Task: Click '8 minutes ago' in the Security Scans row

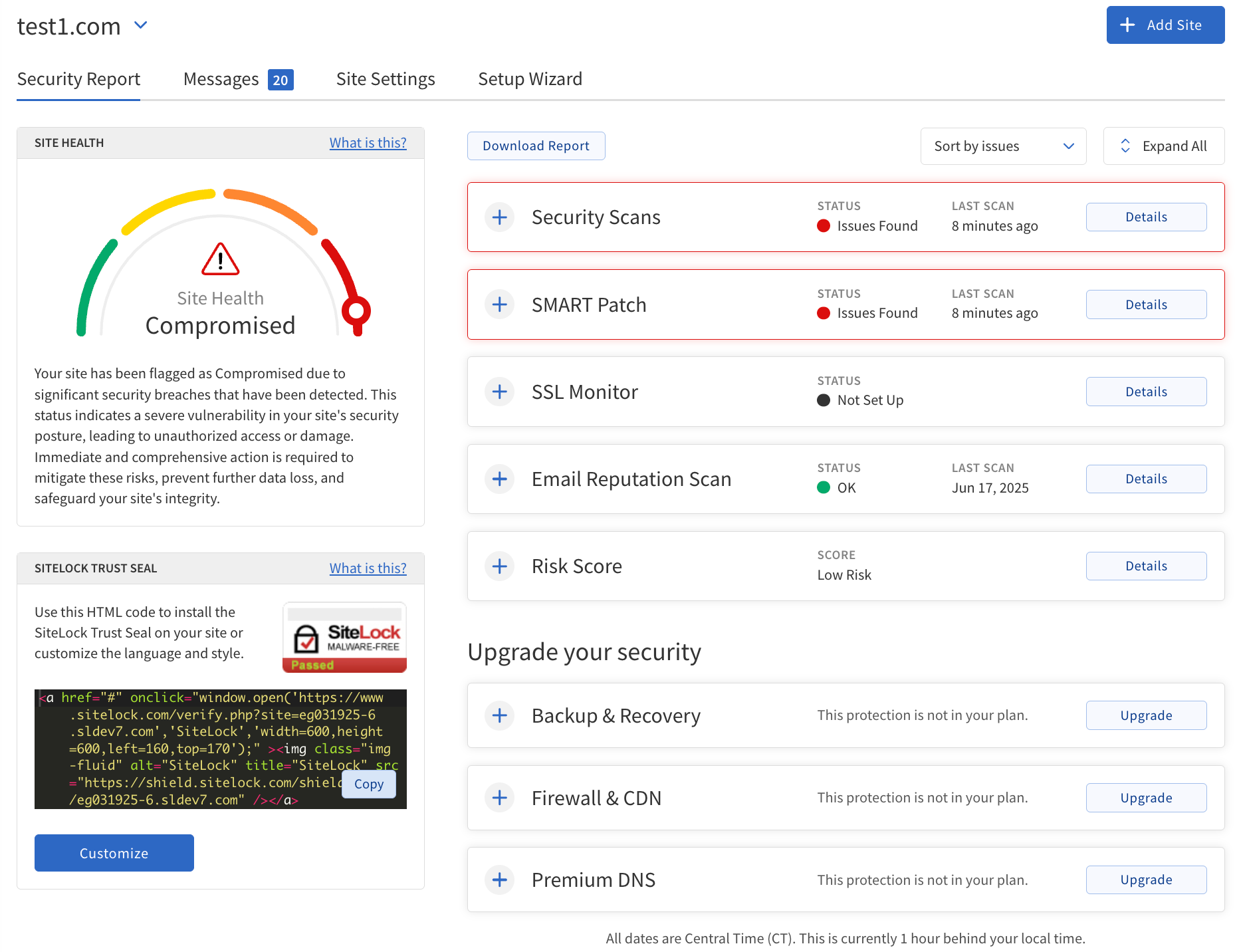Action: pos(994,226)
